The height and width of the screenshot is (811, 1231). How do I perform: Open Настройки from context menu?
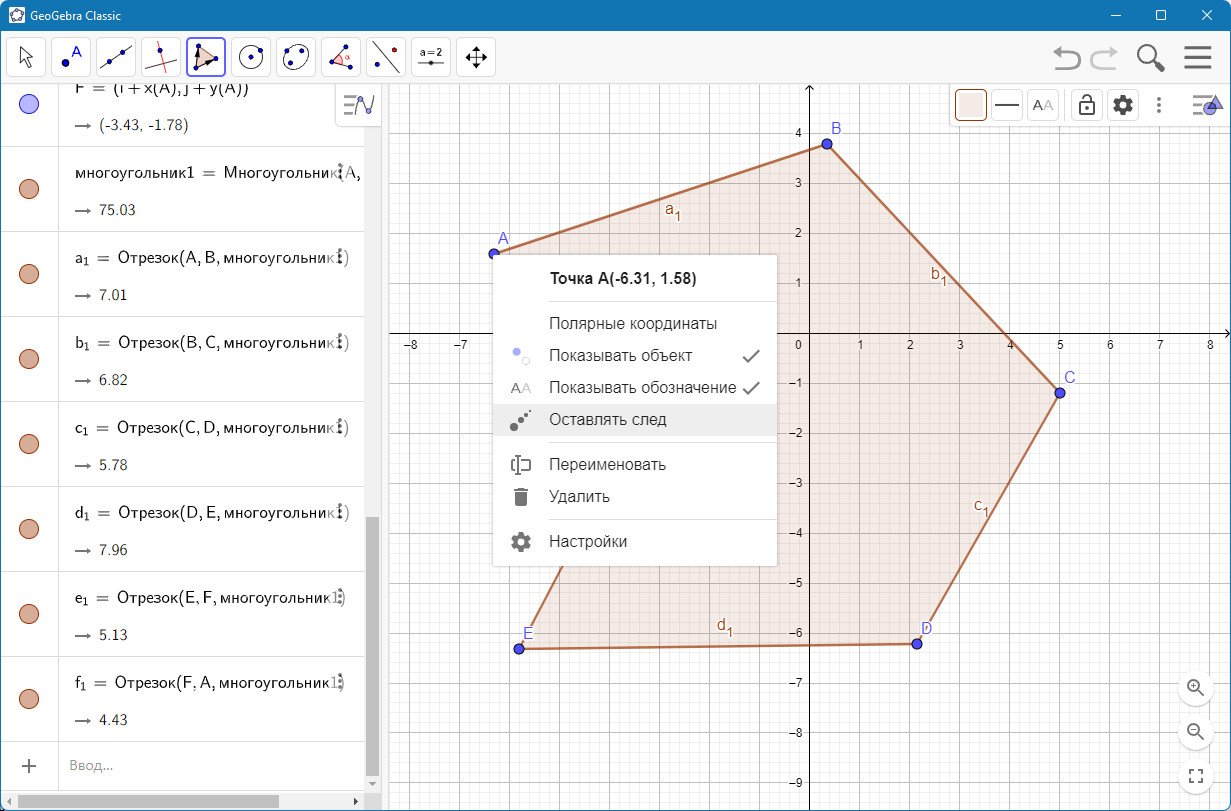tap(635, 541)
